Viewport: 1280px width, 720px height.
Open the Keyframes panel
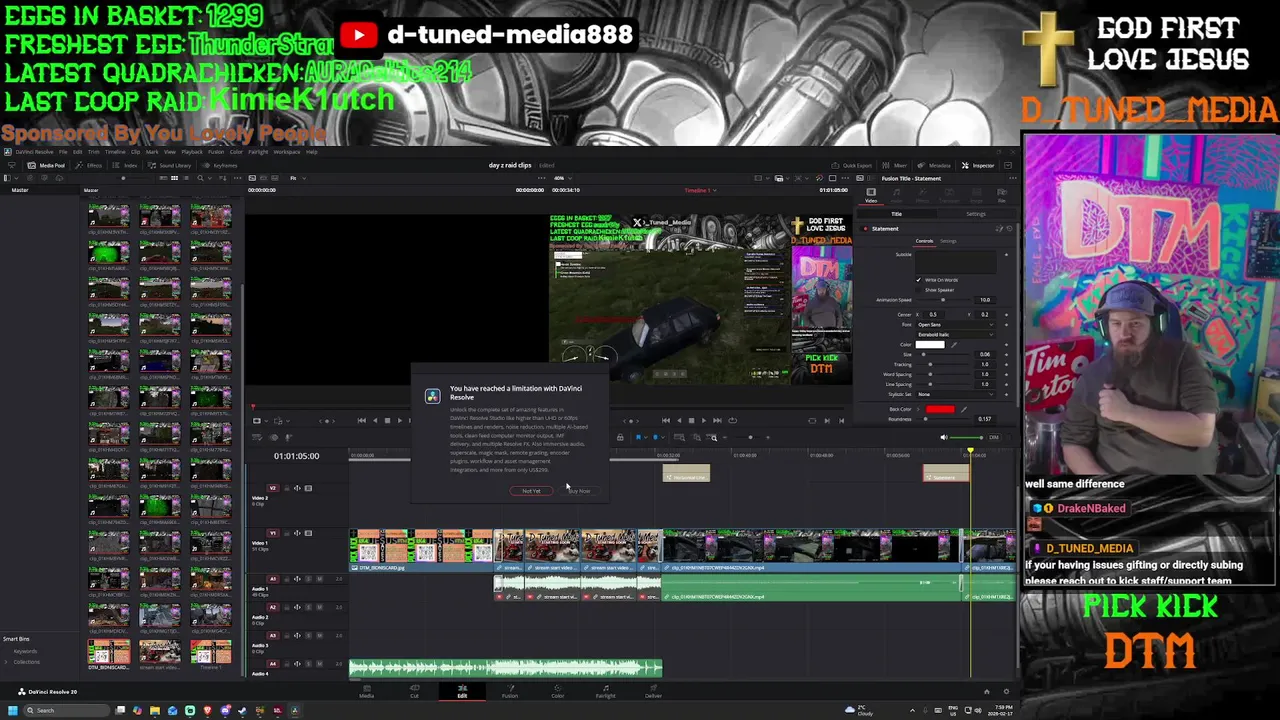(x=220, y=165)
